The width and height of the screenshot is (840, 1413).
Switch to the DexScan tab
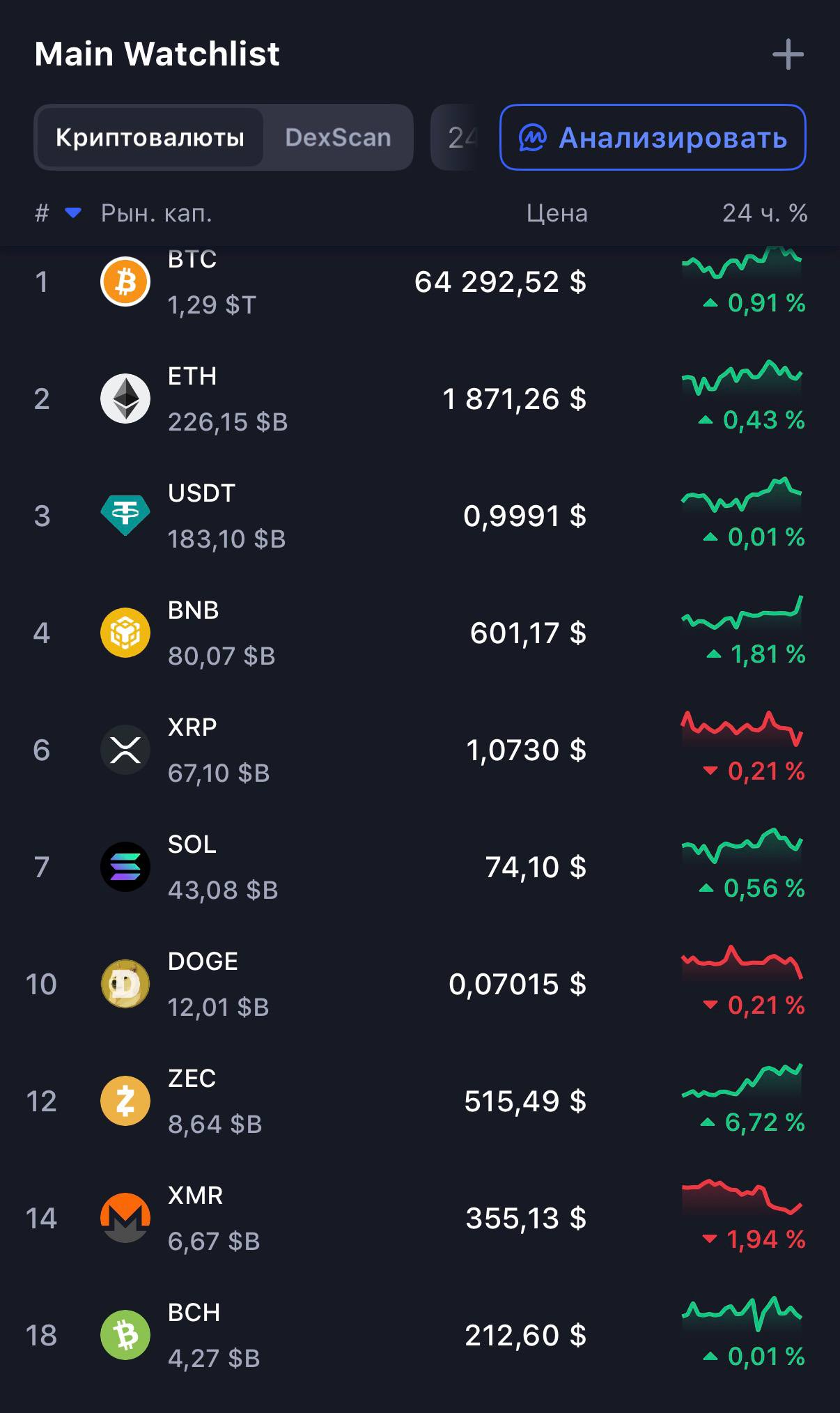[338, 137]
